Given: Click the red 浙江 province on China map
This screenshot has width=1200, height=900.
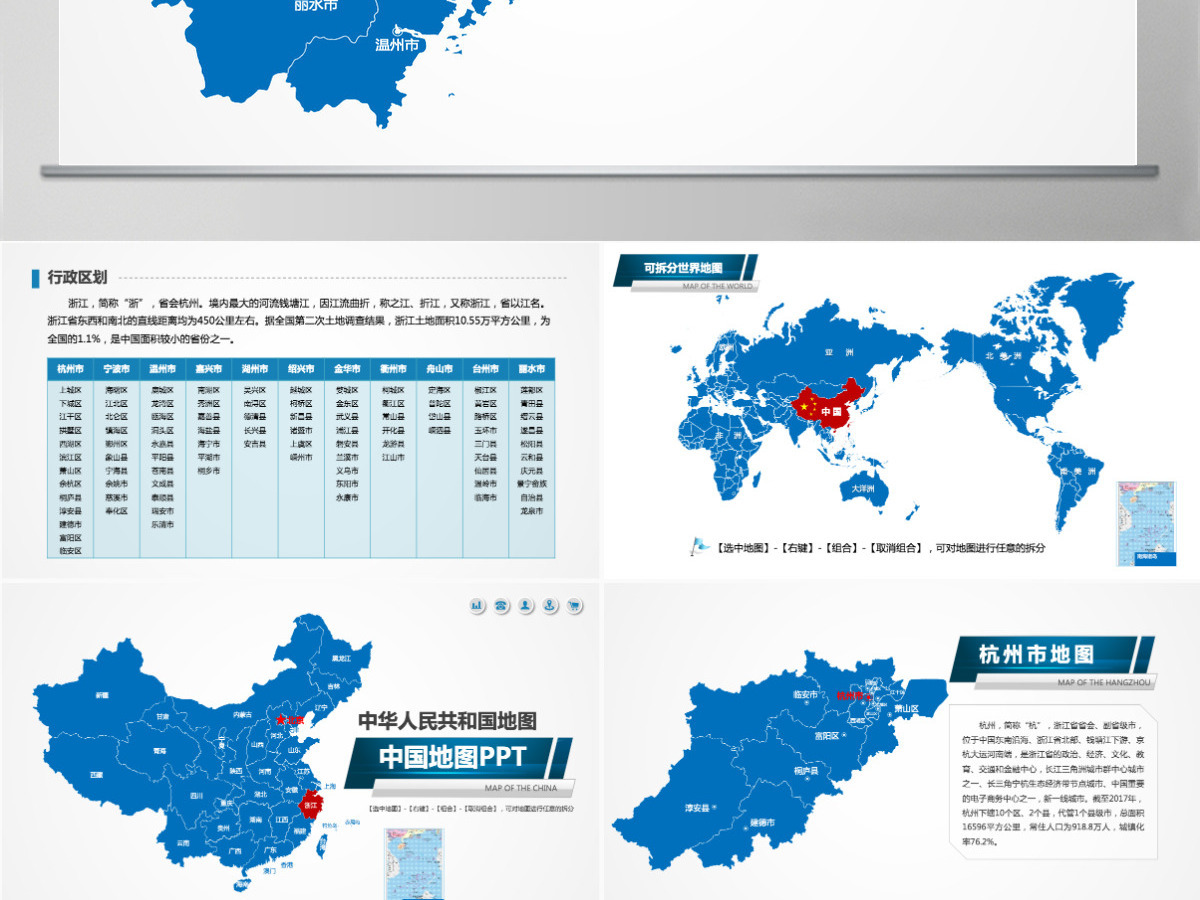Looking at the screenshot, I should pos(310,802).
